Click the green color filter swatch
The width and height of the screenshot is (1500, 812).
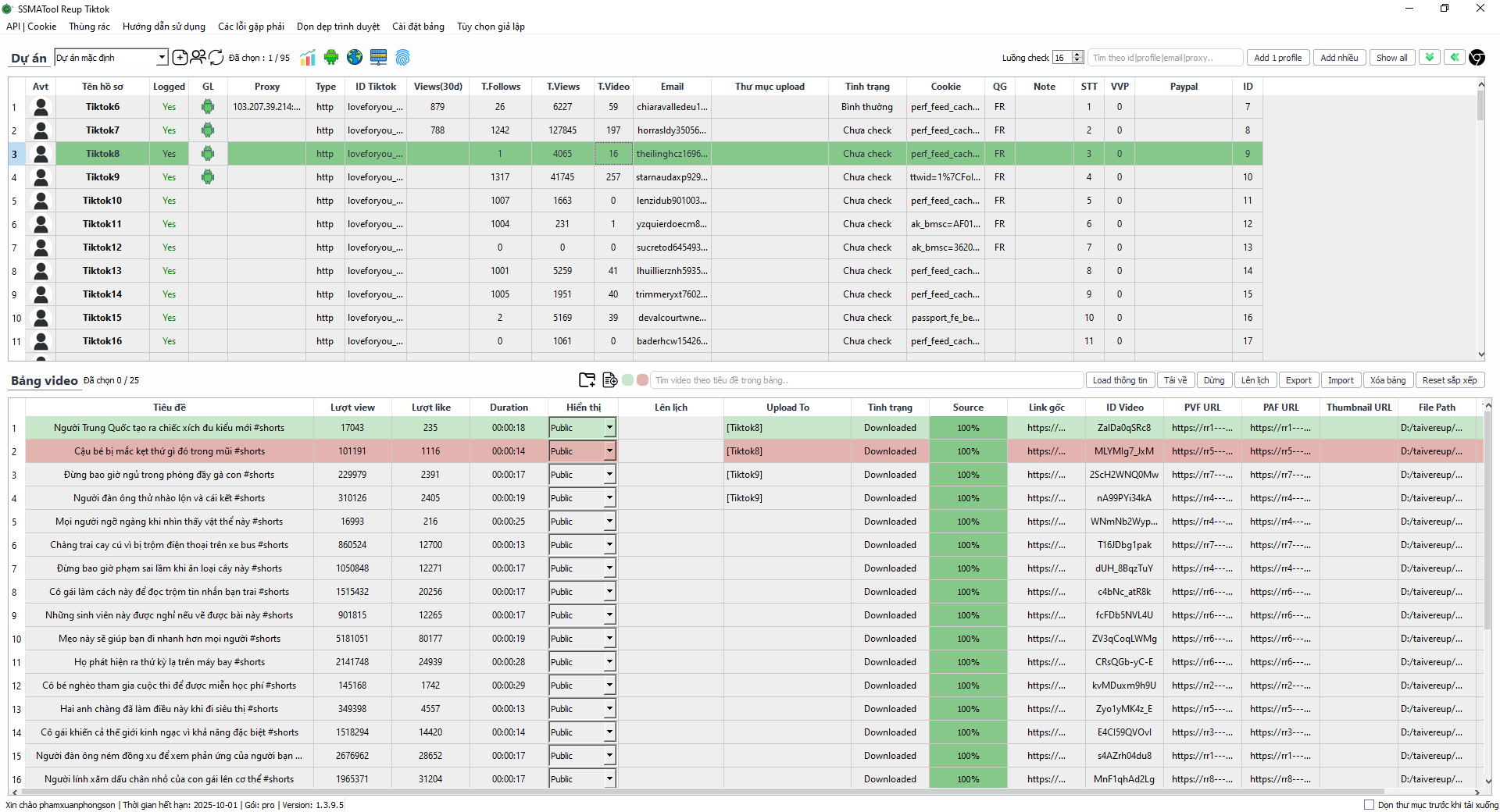tap(627, 380)
